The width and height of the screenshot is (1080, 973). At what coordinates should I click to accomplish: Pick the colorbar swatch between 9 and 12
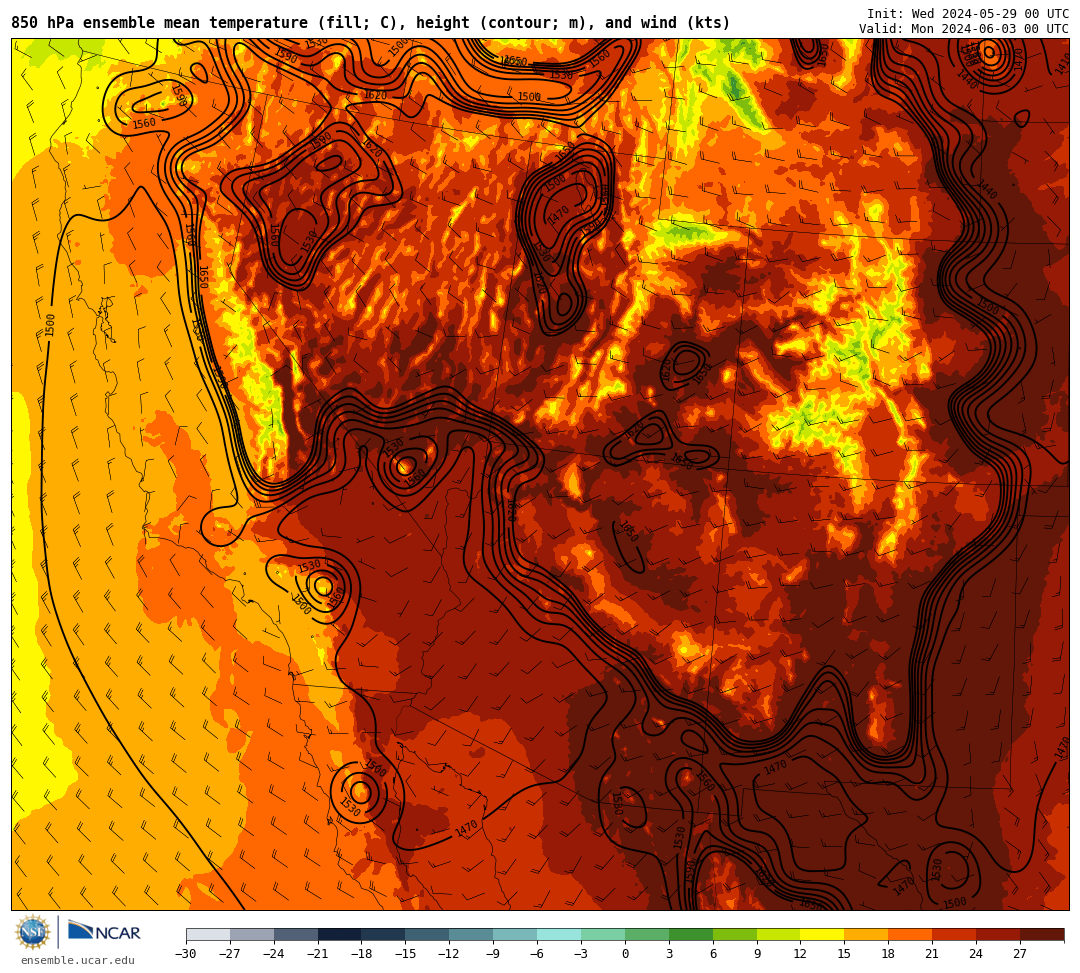coord(779,934)
